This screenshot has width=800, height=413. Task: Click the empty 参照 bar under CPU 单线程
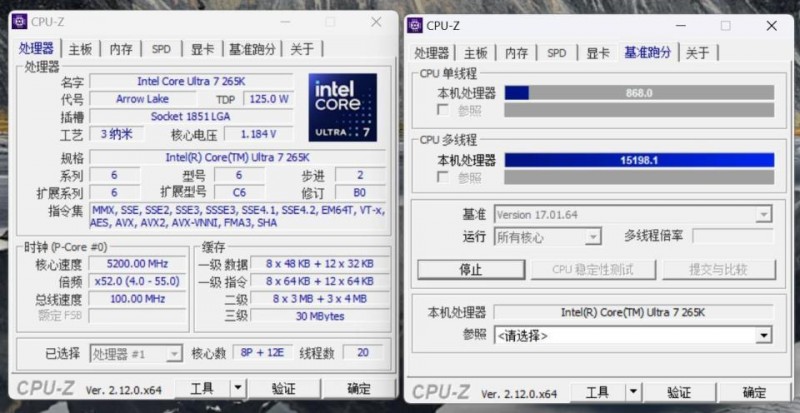[639, 110]
